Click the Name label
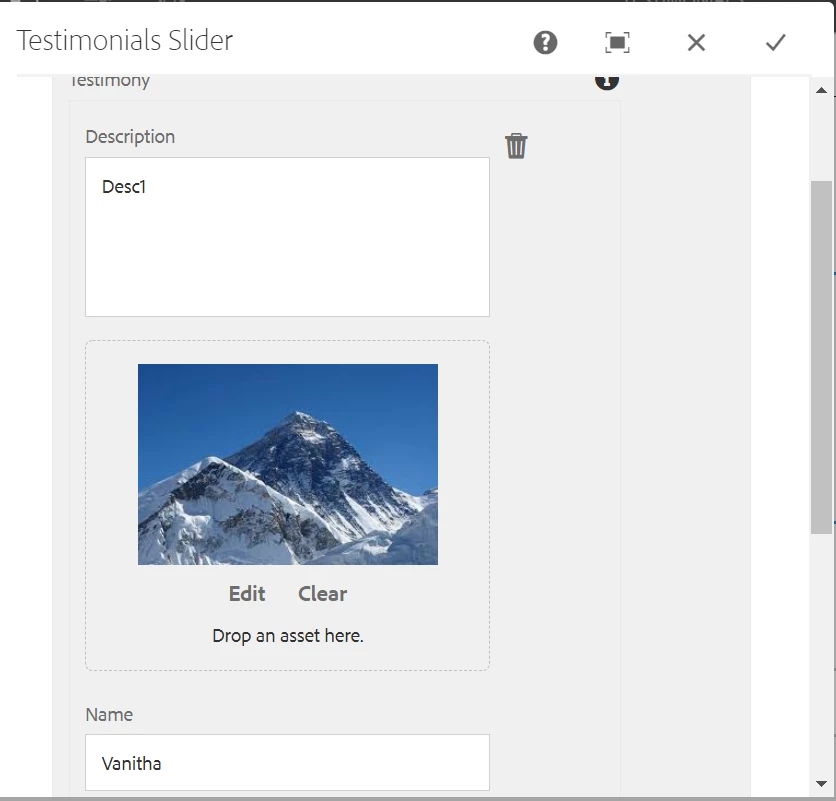This screenshot has width=836, height=801. (109, 715)
